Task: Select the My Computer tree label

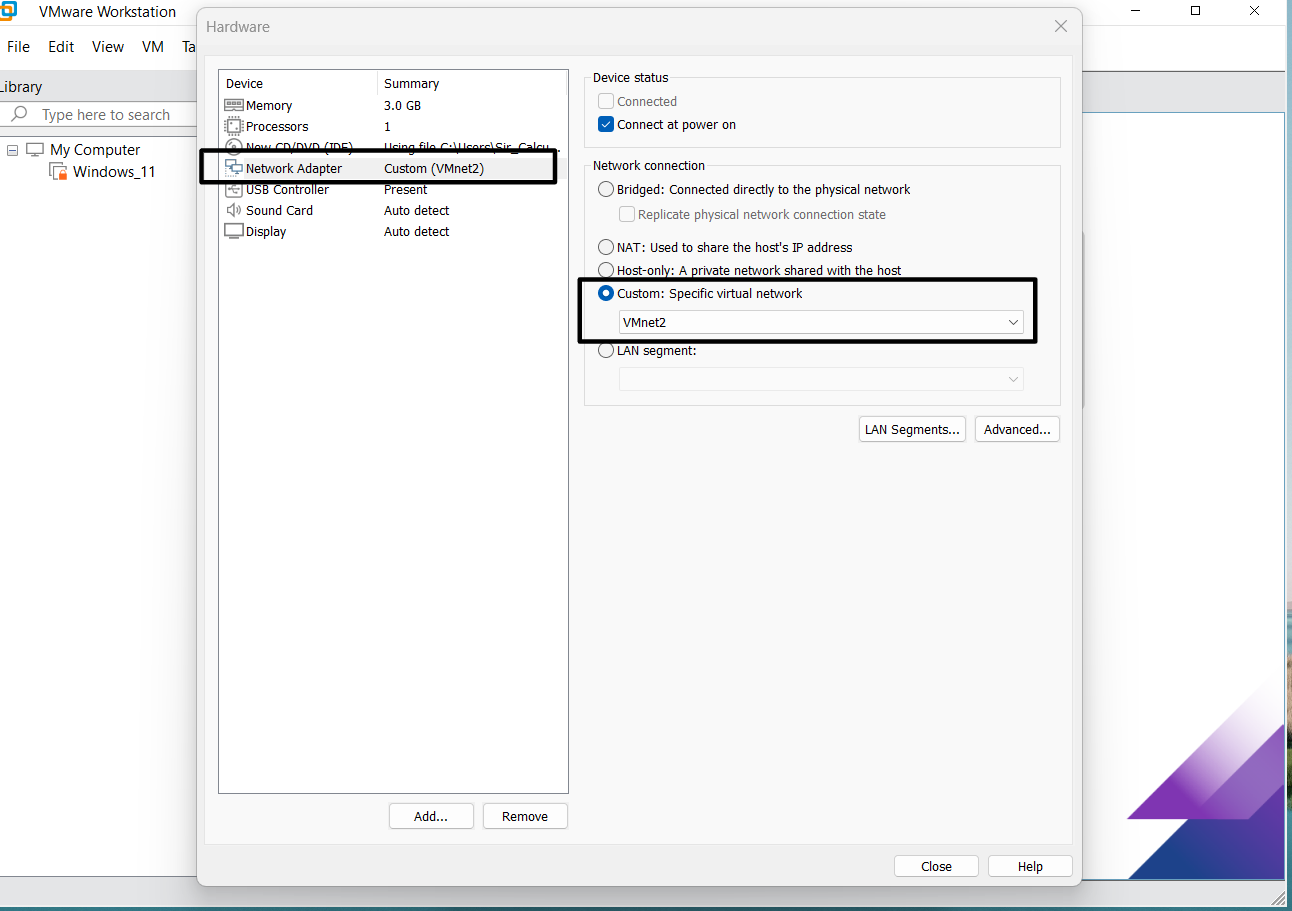Action: [95, 149]
